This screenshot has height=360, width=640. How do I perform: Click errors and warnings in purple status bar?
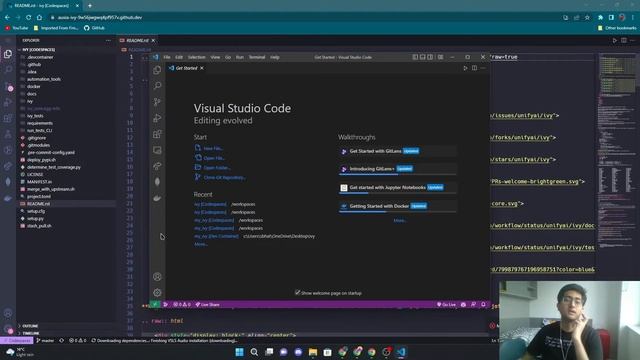tap(182, 304)
